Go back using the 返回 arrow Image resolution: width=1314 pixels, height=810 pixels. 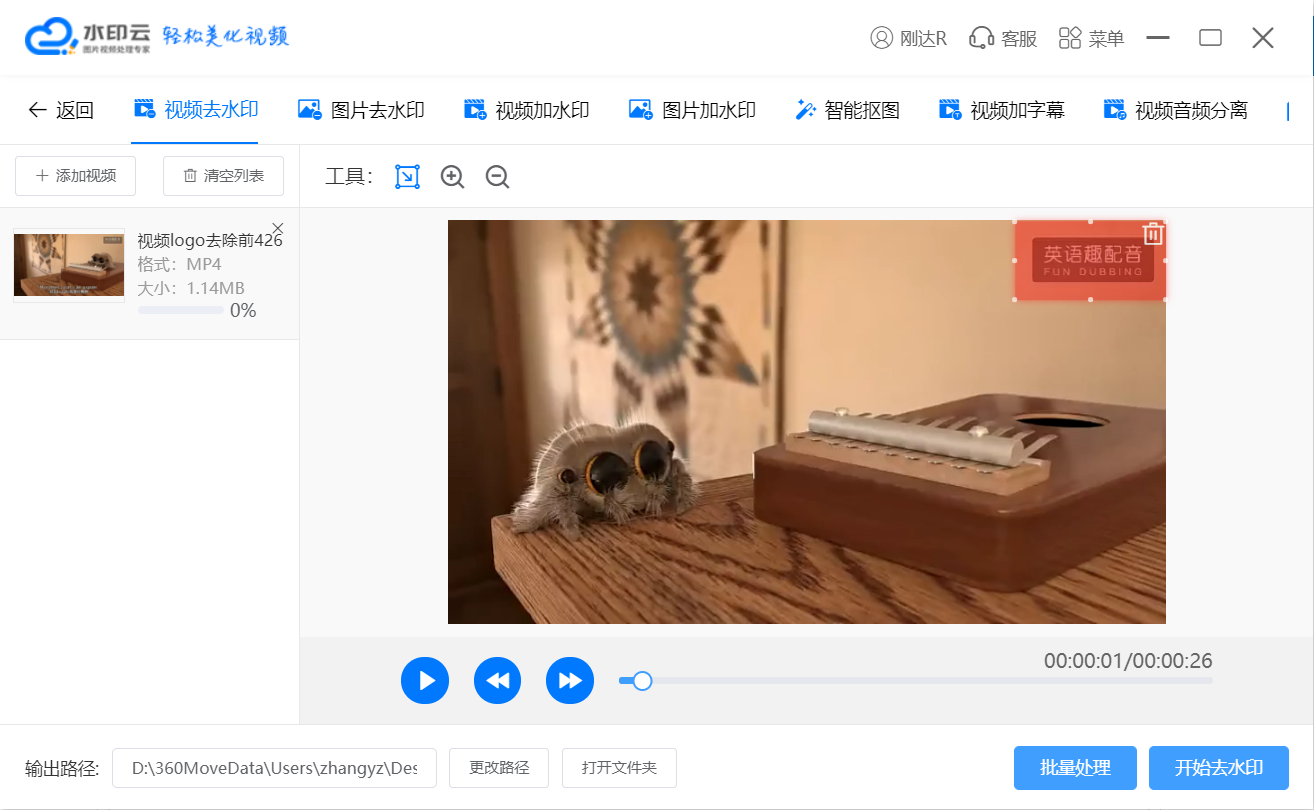click(x=61, y=110)
